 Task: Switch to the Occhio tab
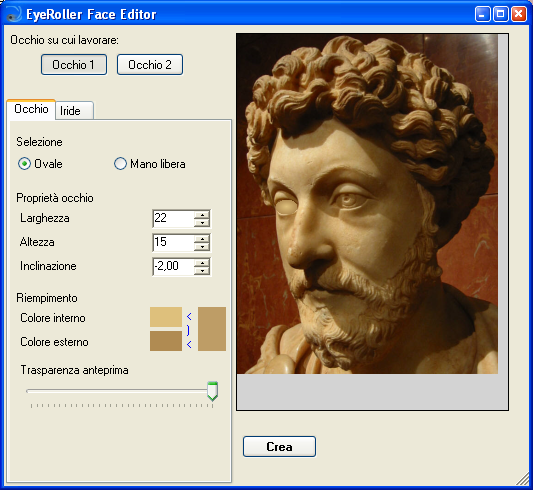31,109
